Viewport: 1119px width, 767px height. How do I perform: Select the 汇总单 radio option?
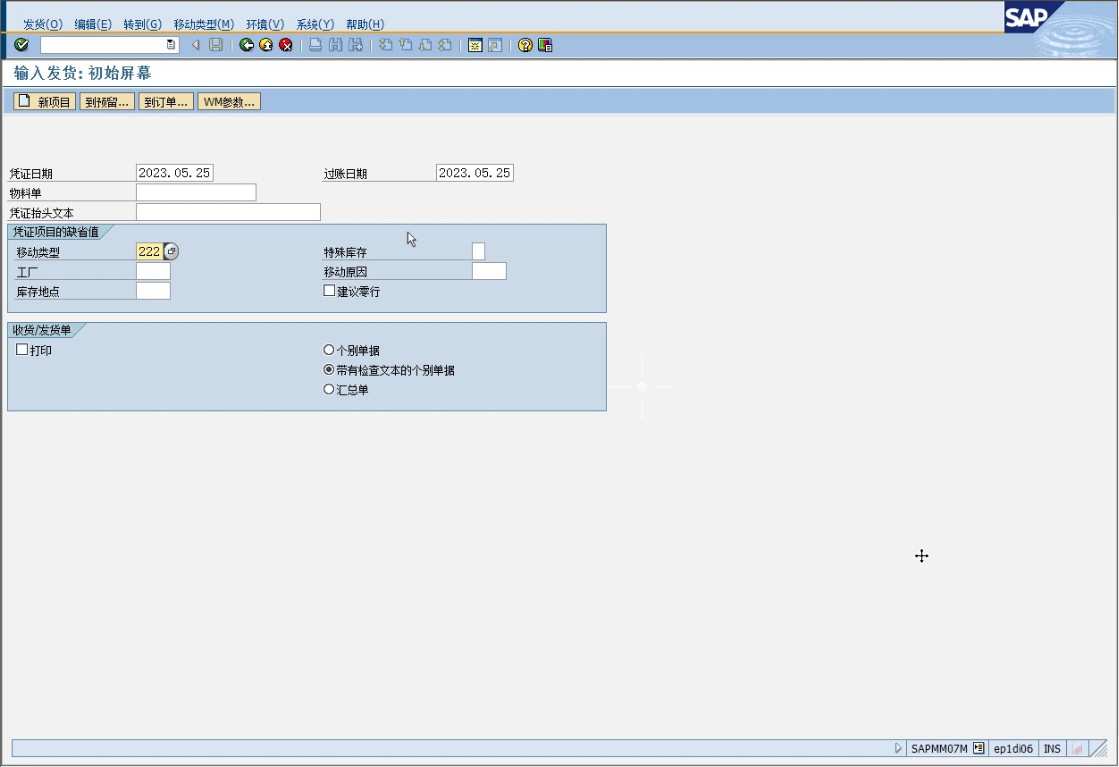click(329, 390)
